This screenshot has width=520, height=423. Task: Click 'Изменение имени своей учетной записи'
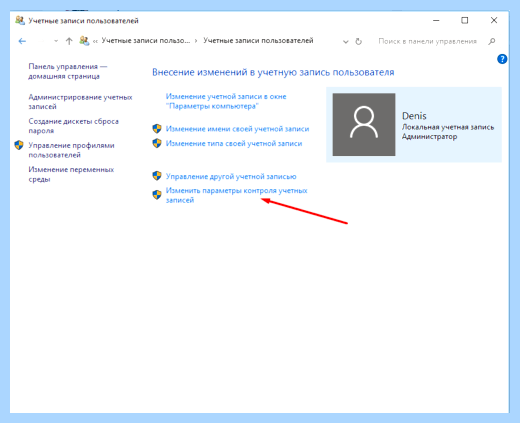pos(237,129)
